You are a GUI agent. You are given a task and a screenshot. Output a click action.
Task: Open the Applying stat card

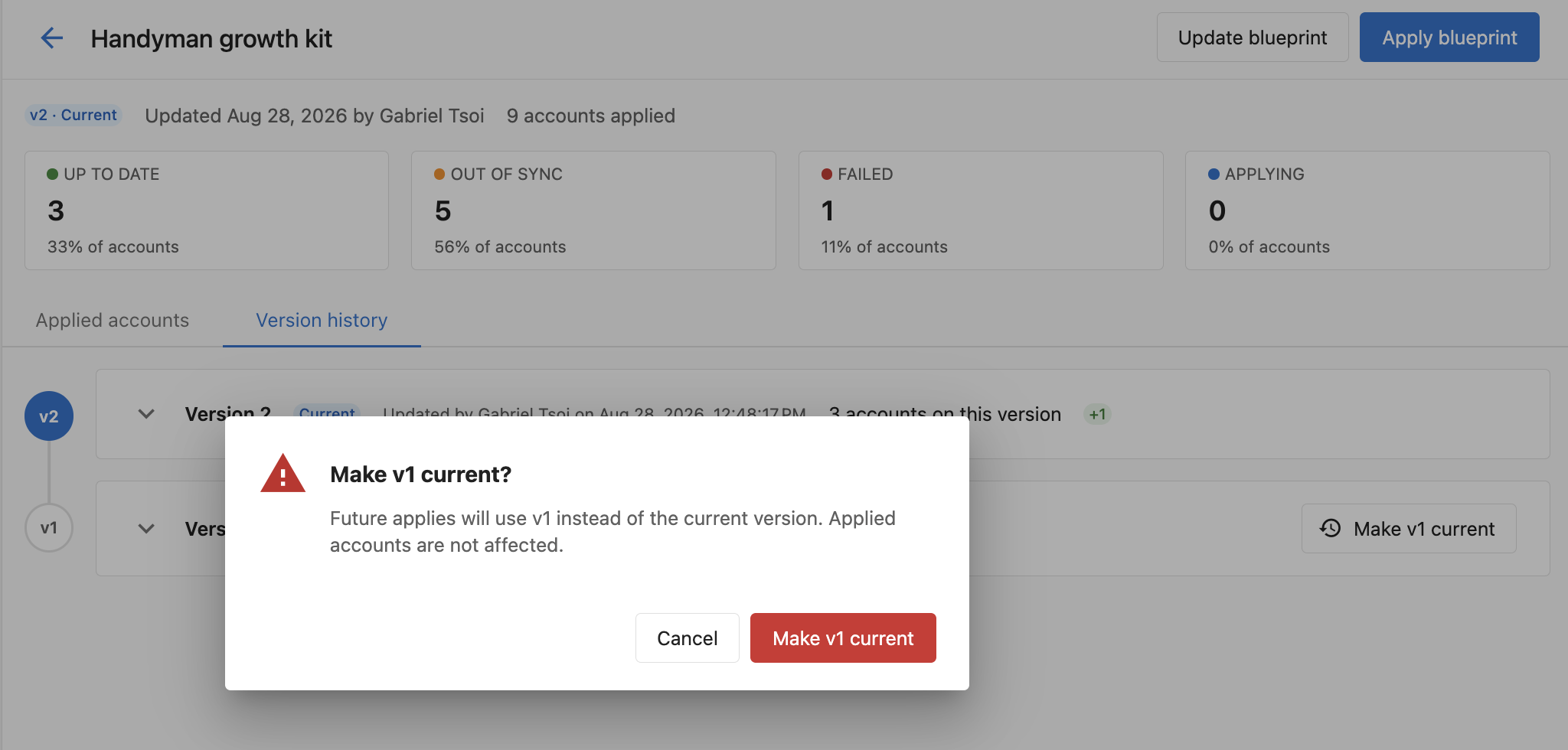[1367, 210]
